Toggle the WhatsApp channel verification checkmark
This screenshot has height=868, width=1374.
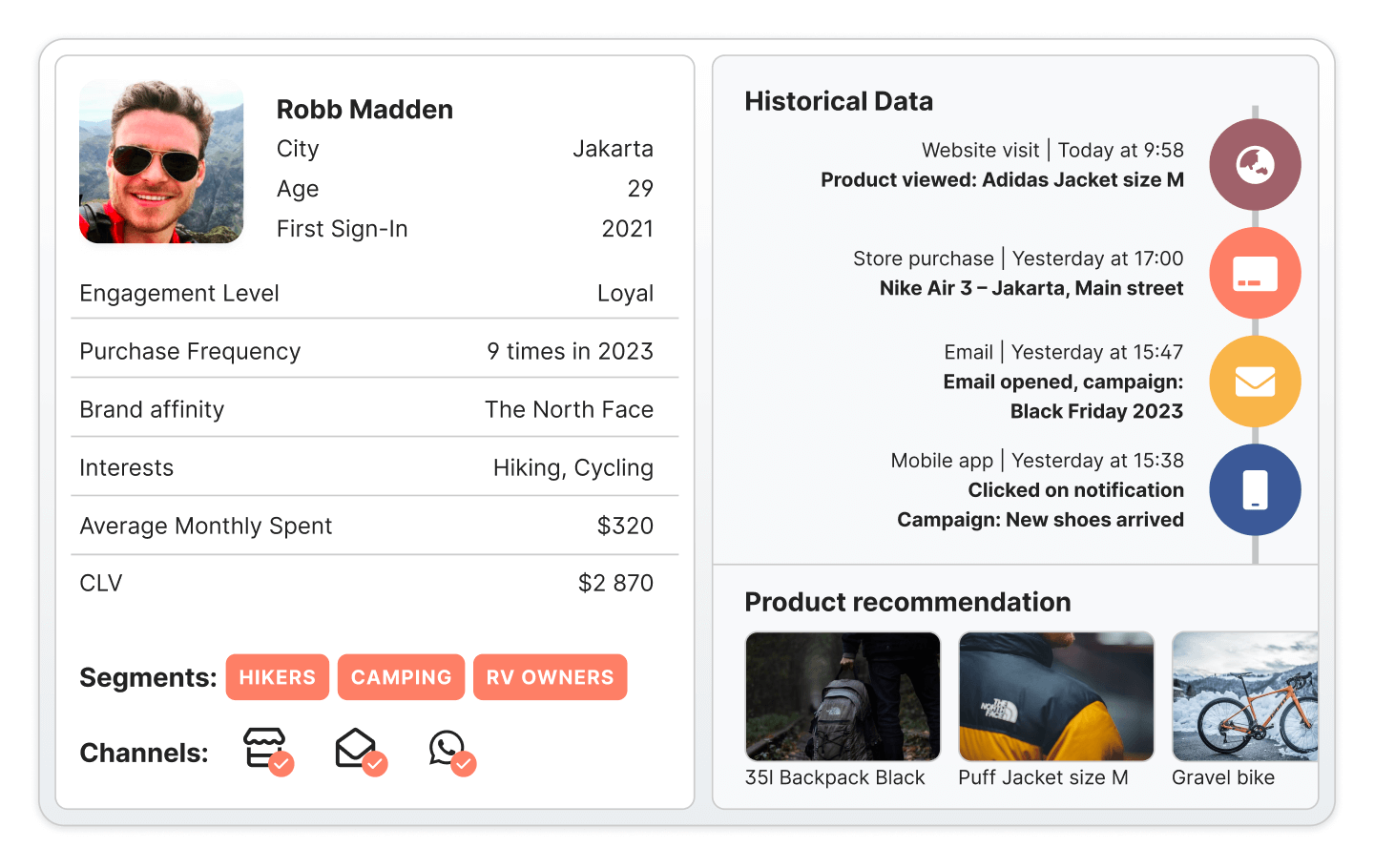point(465,763)
